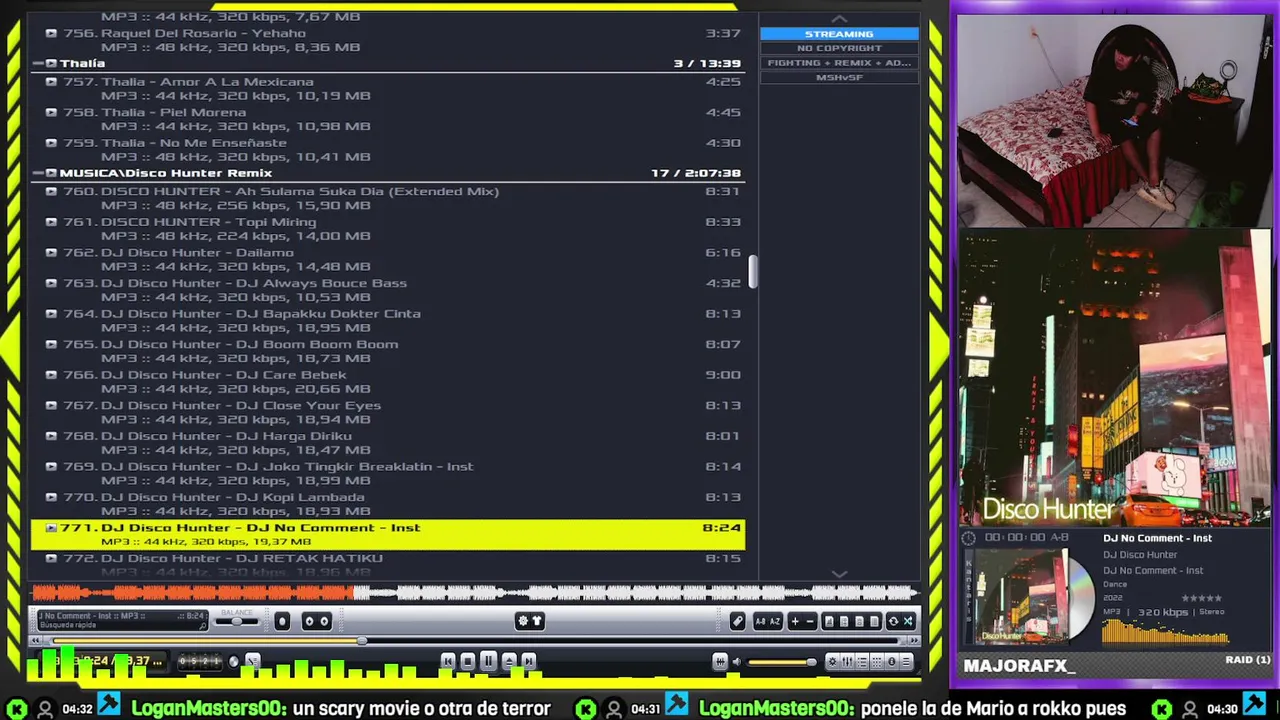Toggle checkbox for track 770 DJ Kopi Lambada
The height and width of the screenshot is (720, 1280).
[x=51, y=497]
